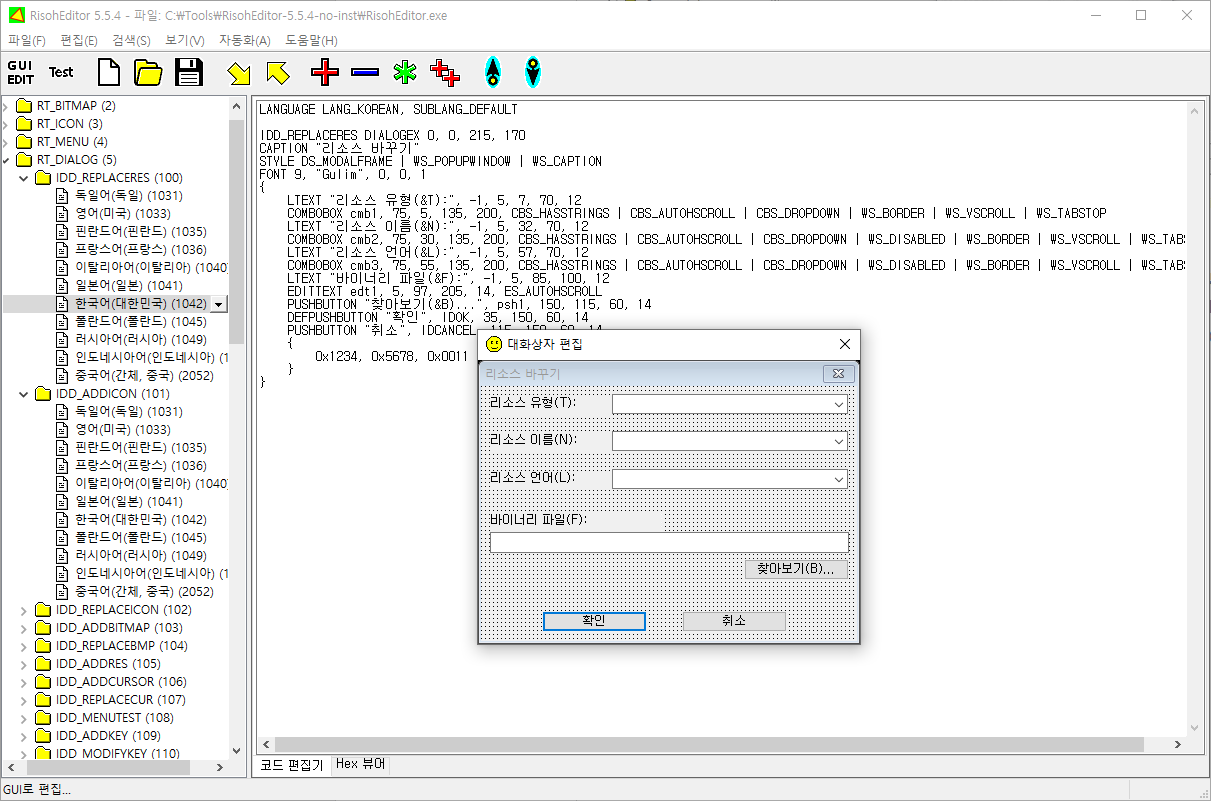Click the 바이너리 파일(F) text field

click(669, 542)
